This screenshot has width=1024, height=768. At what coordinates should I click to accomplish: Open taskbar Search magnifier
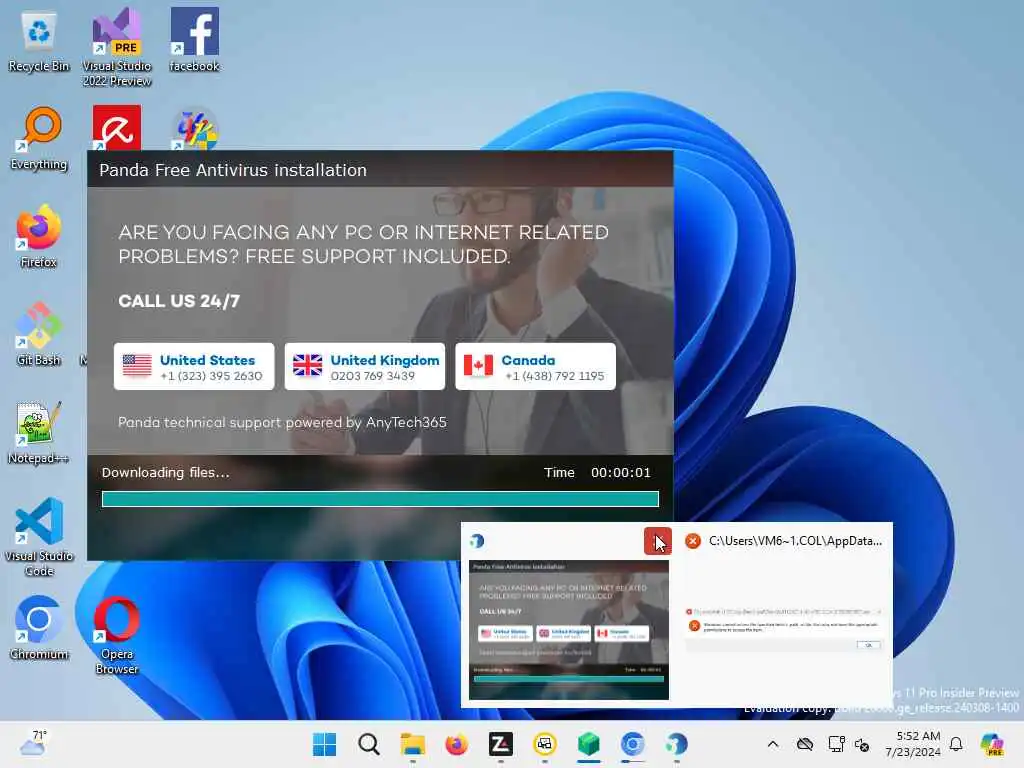(x=369, y=744)
